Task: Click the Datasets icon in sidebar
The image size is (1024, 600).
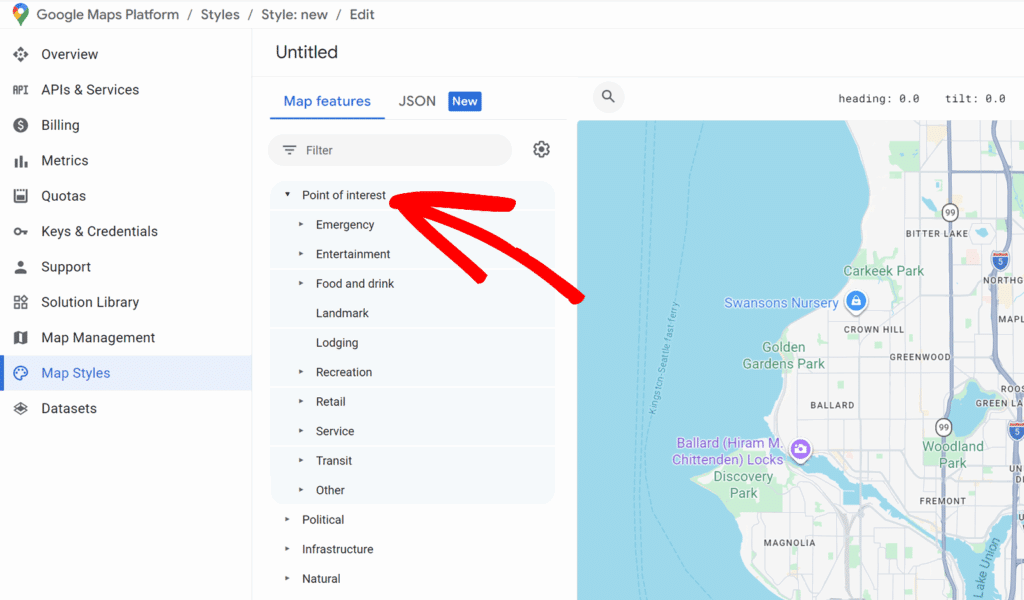Action: tap(20, 409)
